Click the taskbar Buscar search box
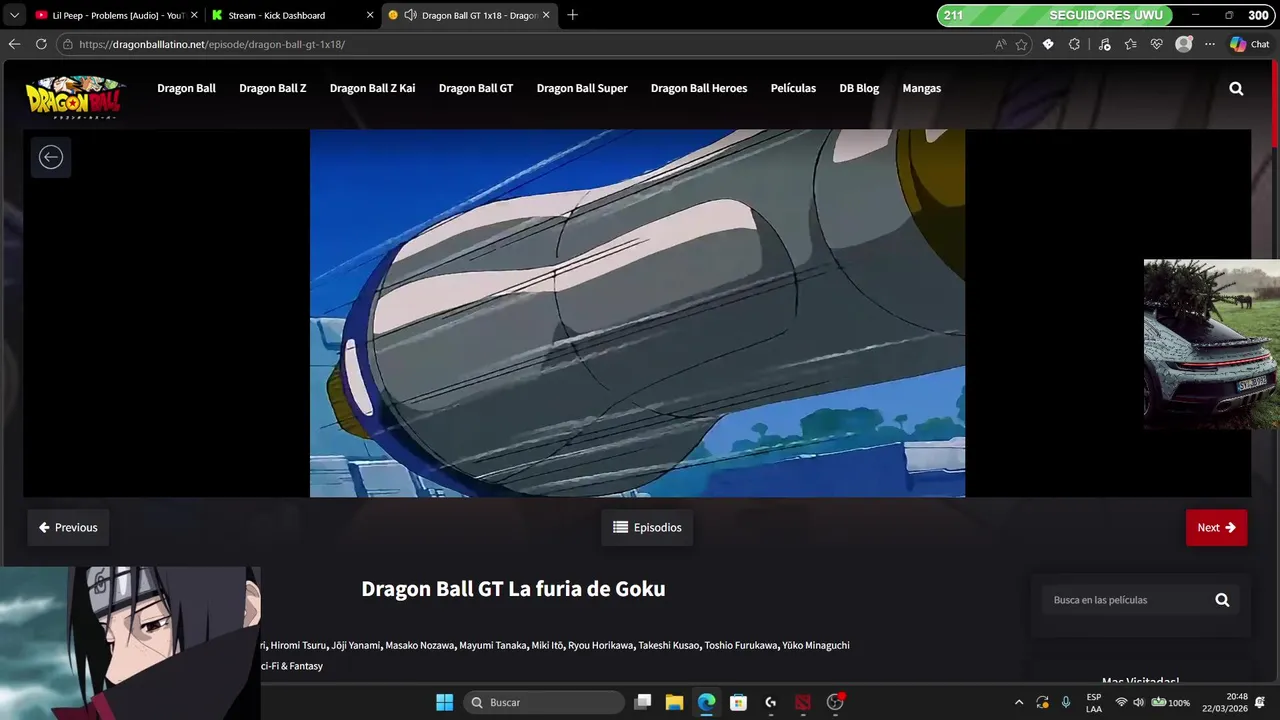This screenshot has height=720, width=1280. point(544,702)
